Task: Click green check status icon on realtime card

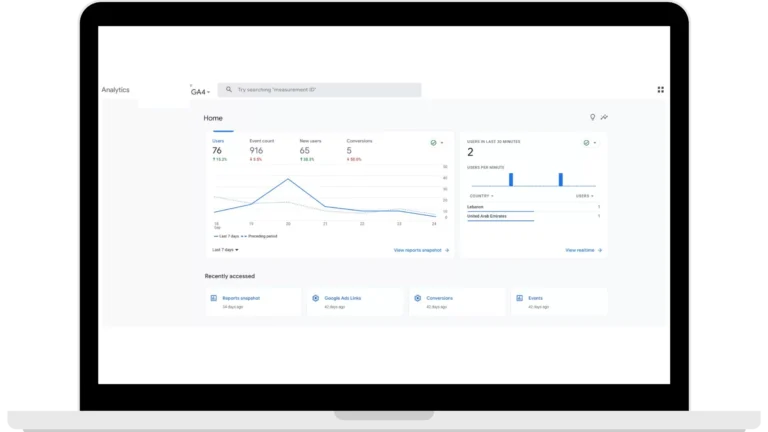Action: click(586, 143)
